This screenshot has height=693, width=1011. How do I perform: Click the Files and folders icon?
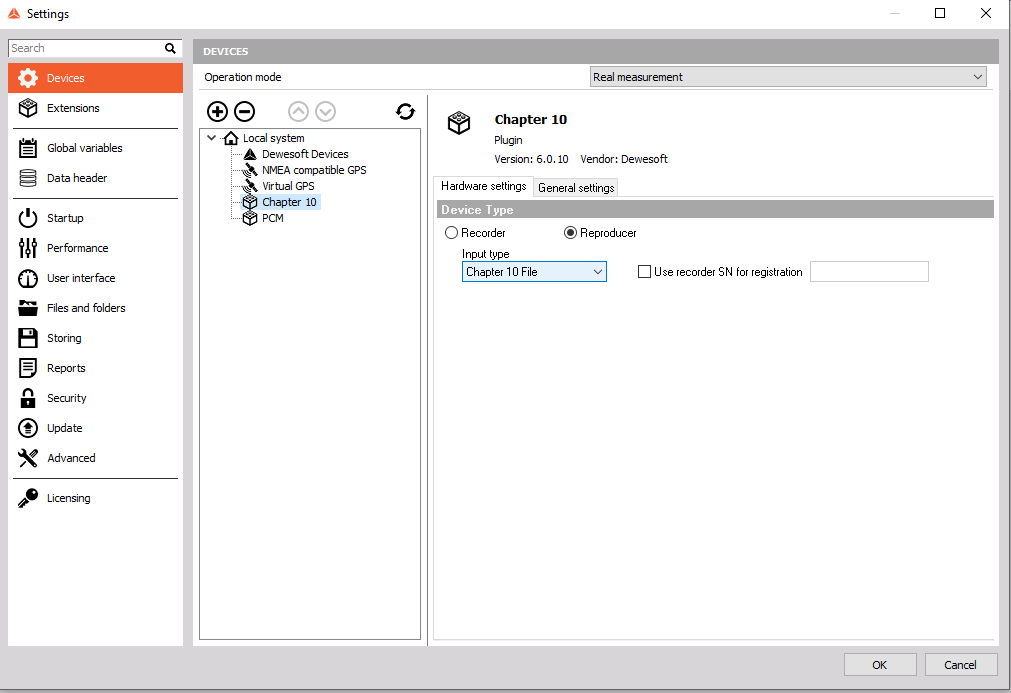(x=28, y=308)
